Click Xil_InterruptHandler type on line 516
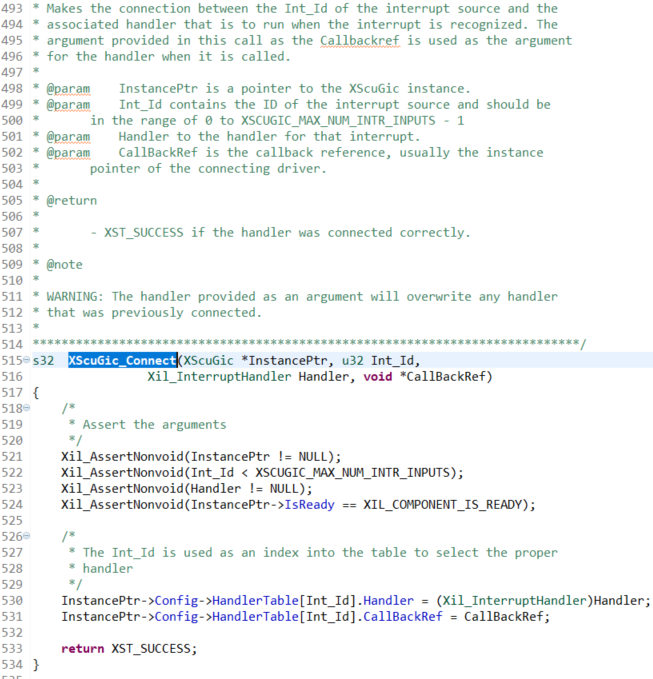653x679 pixels. tap(219, 376)
